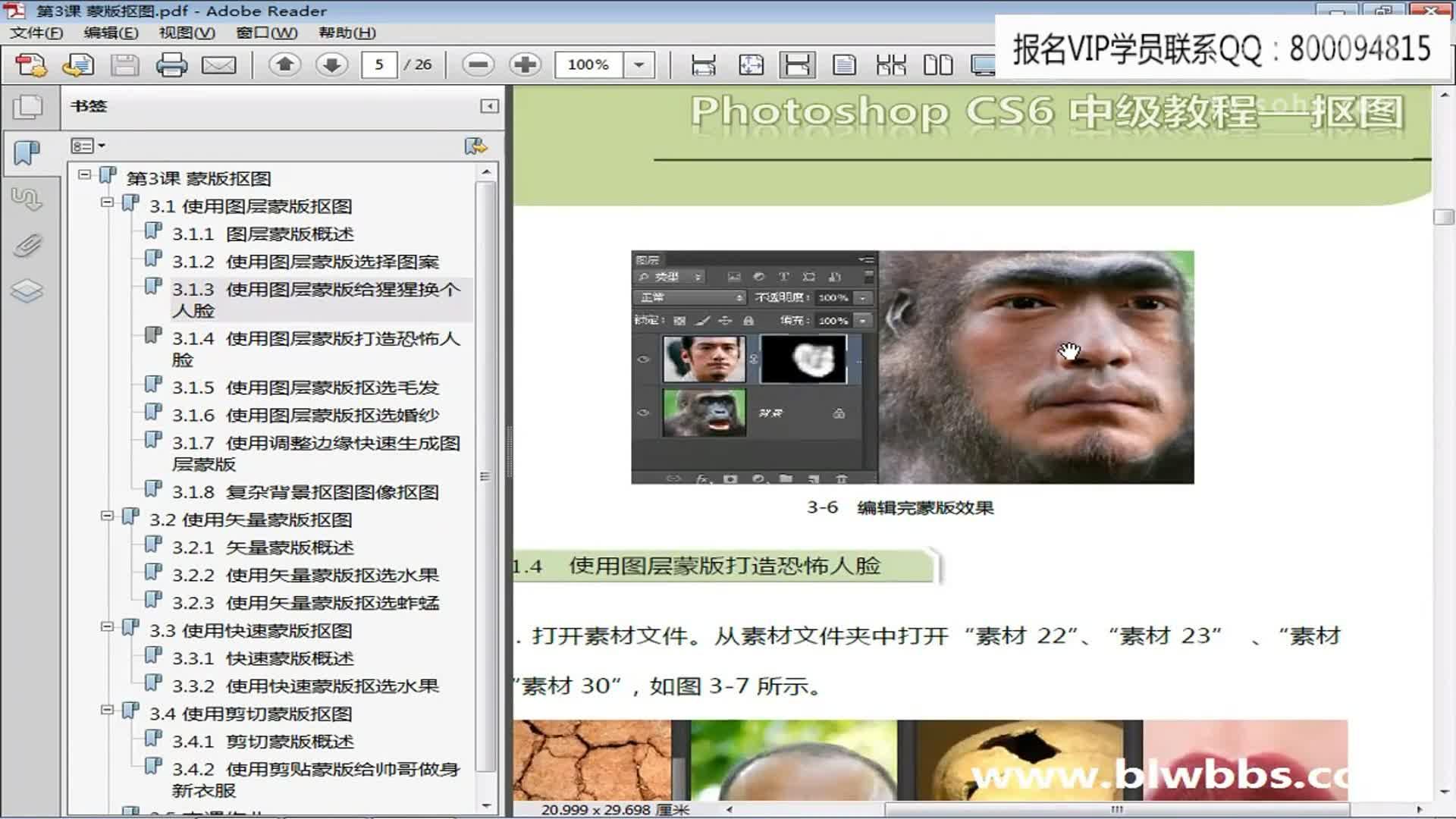Viewport: 1456px width, 819px height.
Task: Open the 视图 menu
Action: coord(187,33)
